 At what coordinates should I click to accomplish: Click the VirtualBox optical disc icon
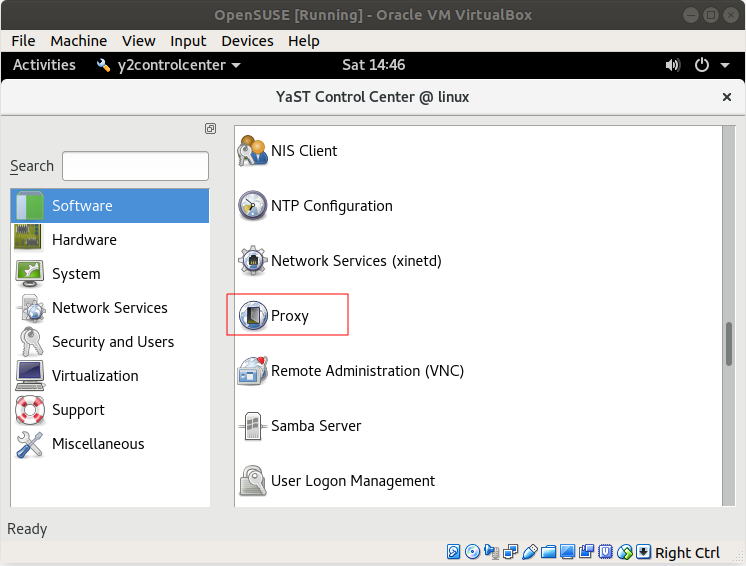tap(472, 552)
